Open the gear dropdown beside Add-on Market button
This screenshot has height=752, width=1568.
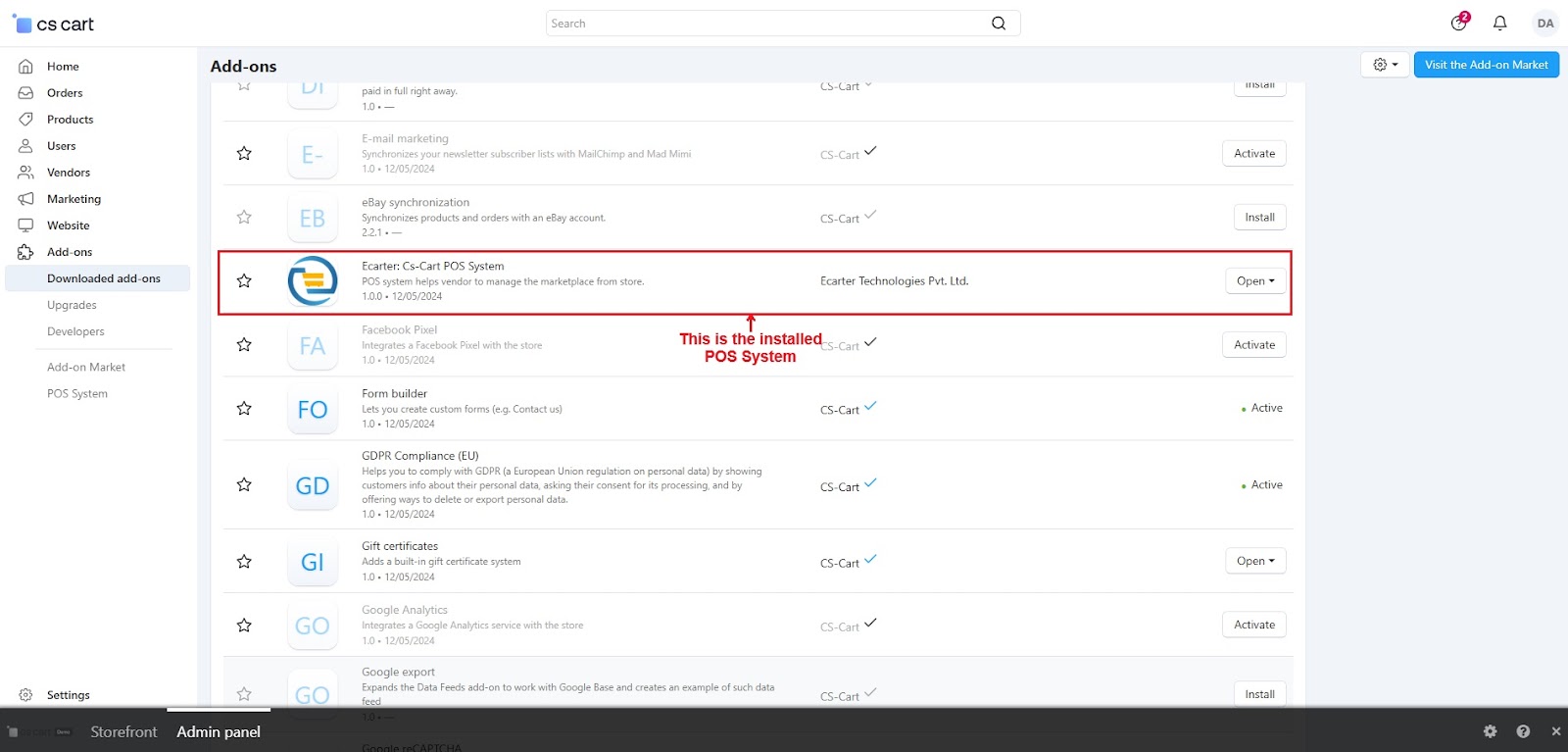point(1385,65)
